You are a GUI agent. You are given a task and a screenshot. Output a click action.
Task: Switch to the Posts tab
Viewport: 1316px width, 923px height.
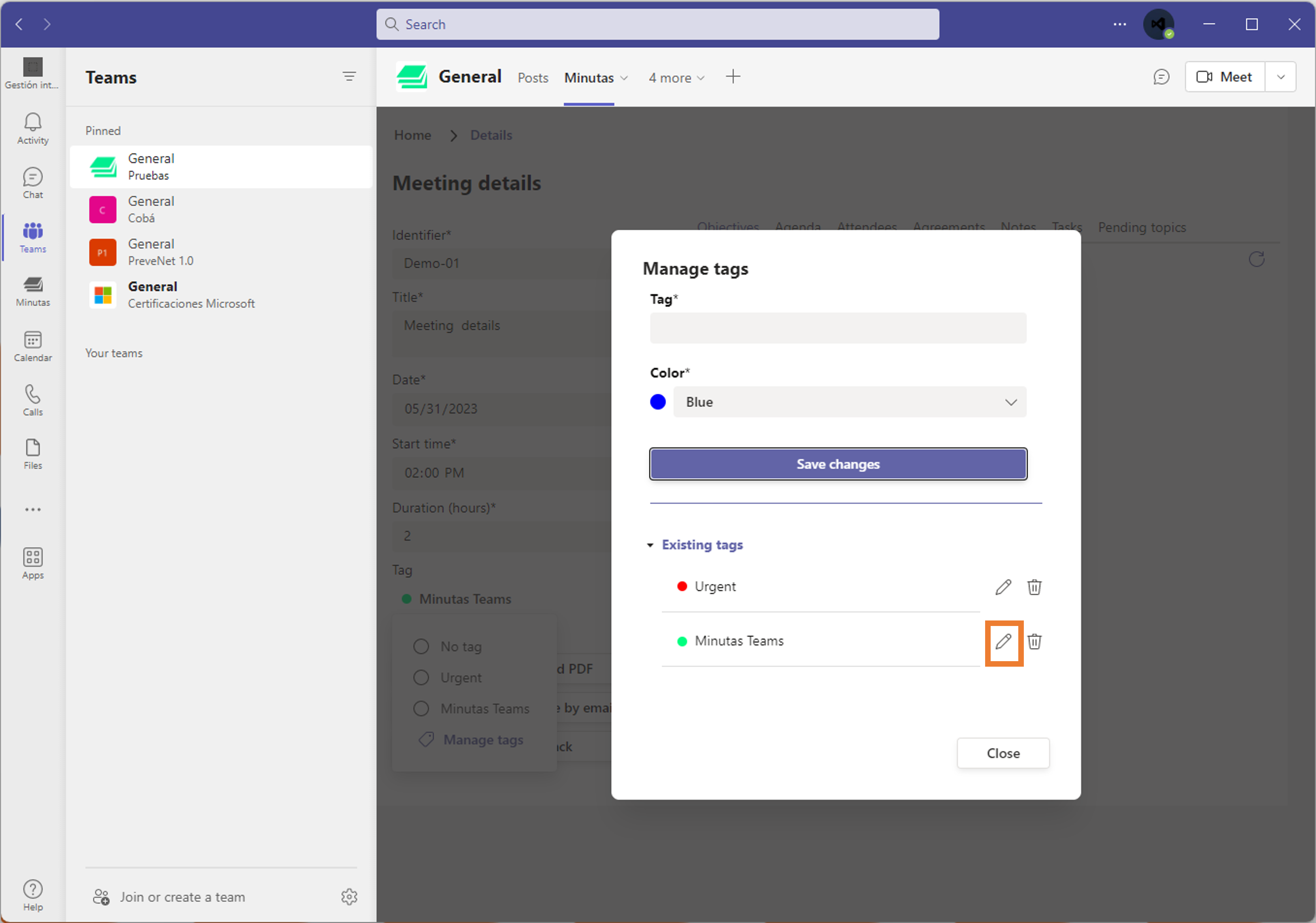[533, 77]
